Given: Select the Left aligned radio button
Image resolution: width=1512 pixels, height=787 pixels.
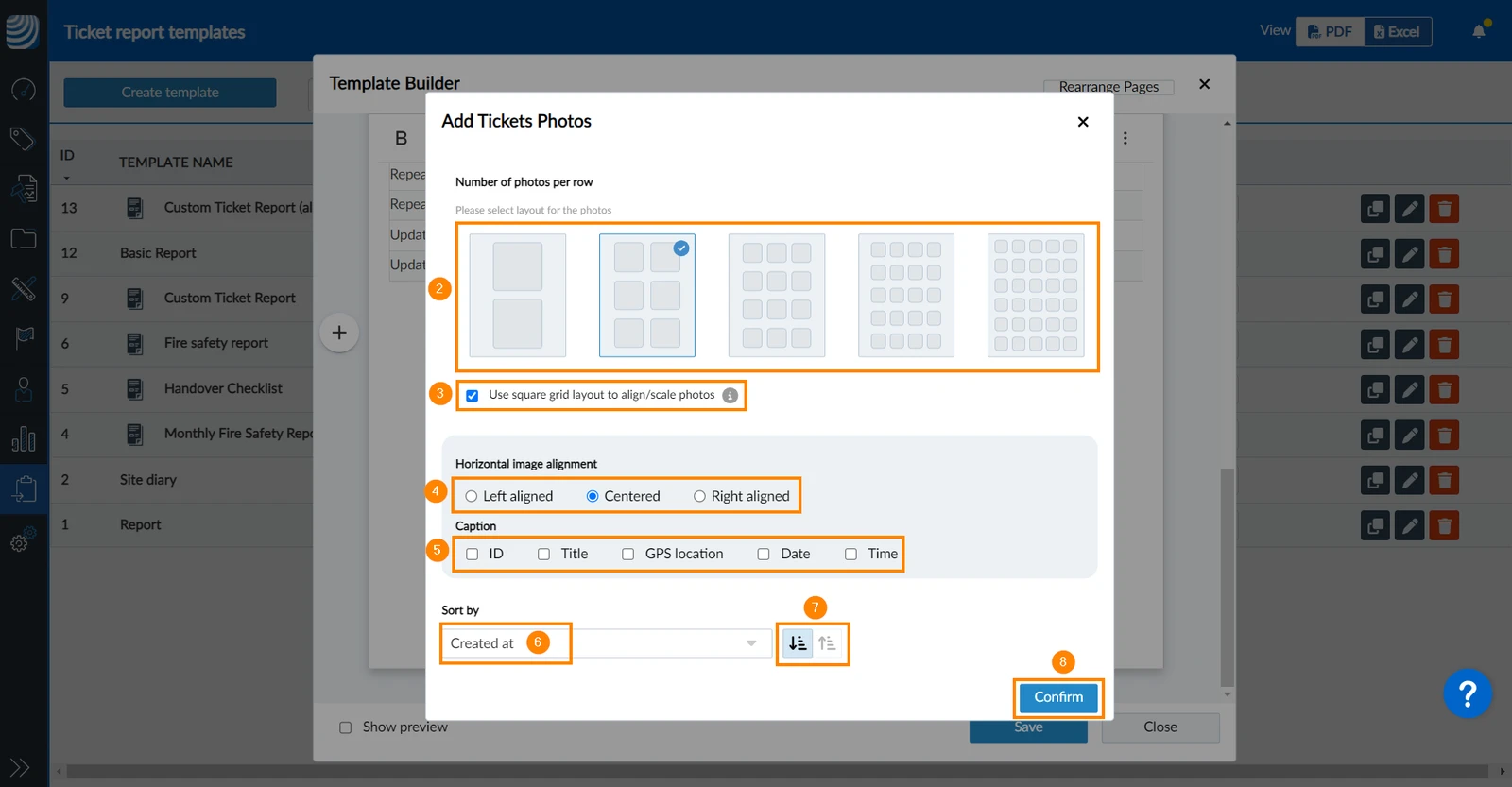Looking at the screenshot, I should pyautogui.click(x=471, y=497).
